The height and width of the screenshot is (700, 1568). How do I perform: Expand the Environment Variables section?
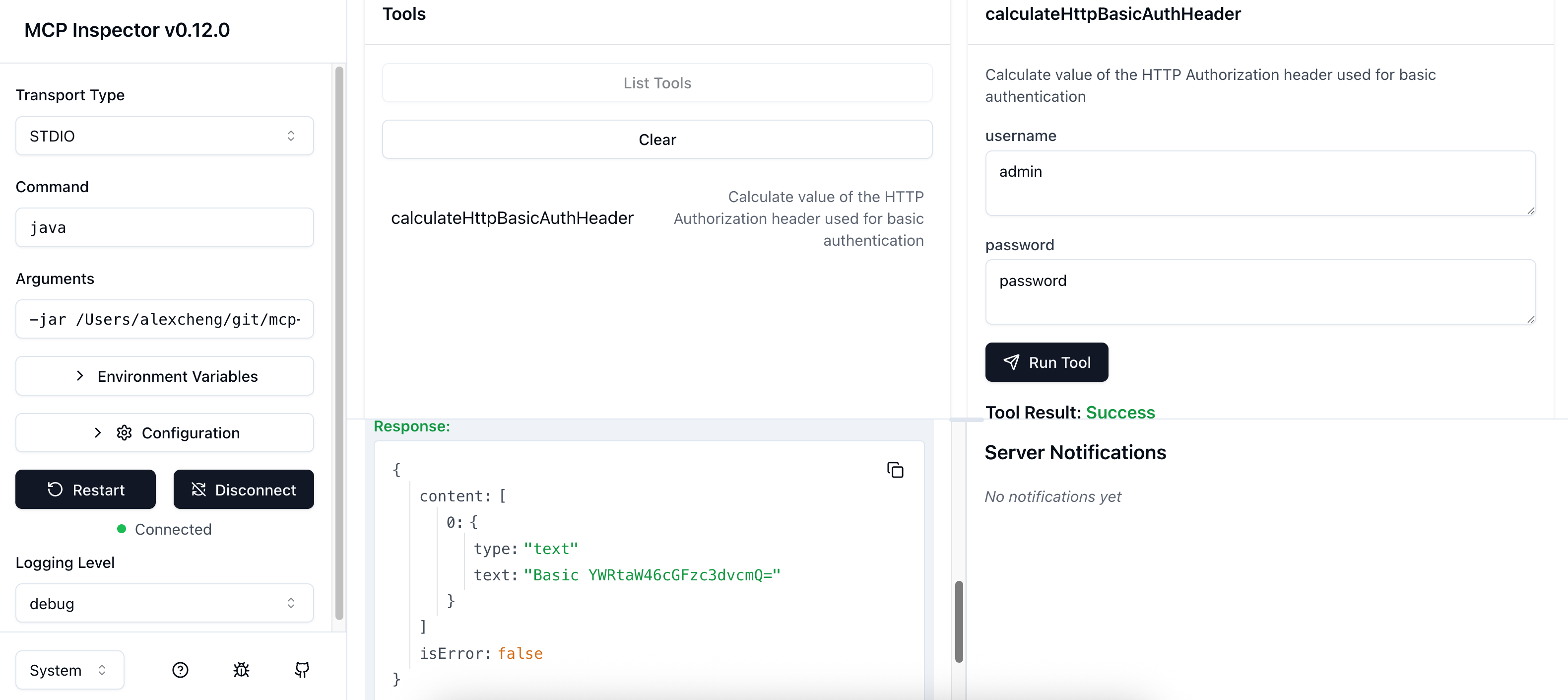(x=164, y=376)
